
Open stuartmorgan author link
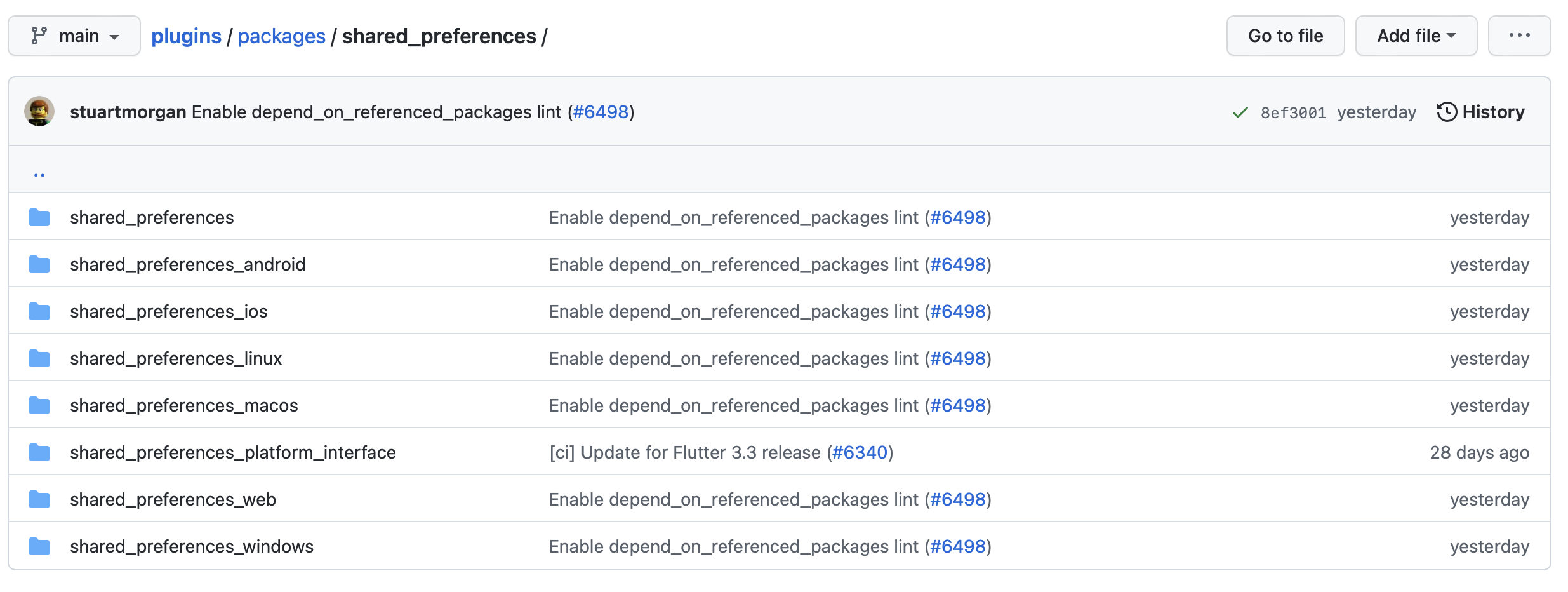point(128,112)
